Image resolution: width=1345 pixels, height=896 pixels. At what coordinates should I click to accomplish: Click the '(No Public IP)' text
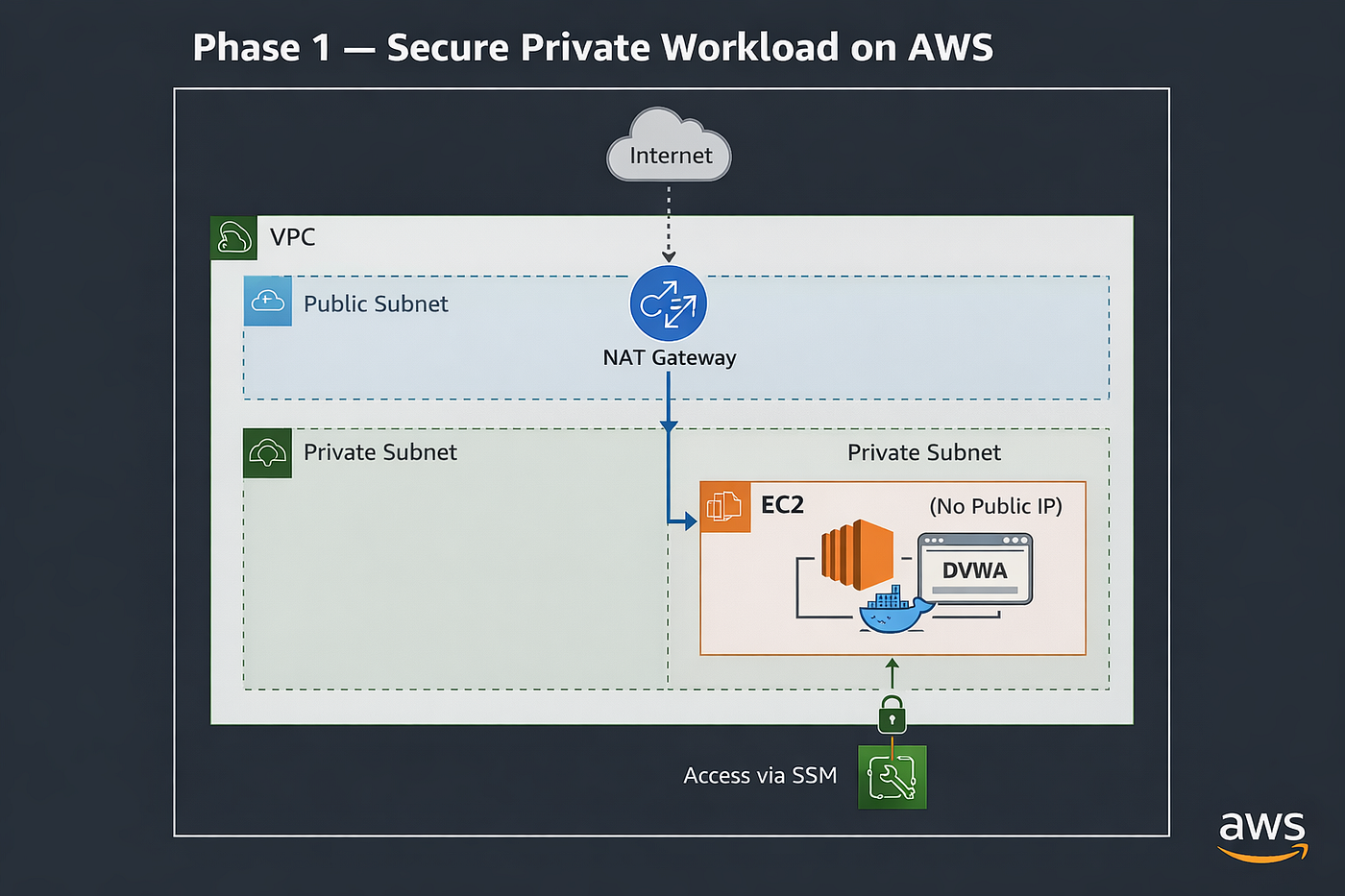tap(996, 506)
